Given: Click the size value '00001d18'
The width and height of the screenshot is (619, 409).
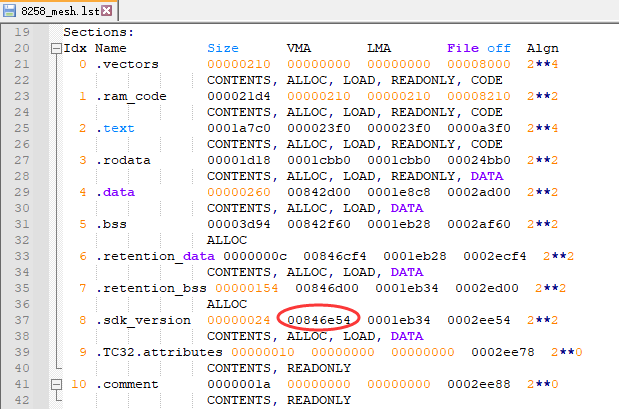Looking at the screenshot, I should [239, 160].
